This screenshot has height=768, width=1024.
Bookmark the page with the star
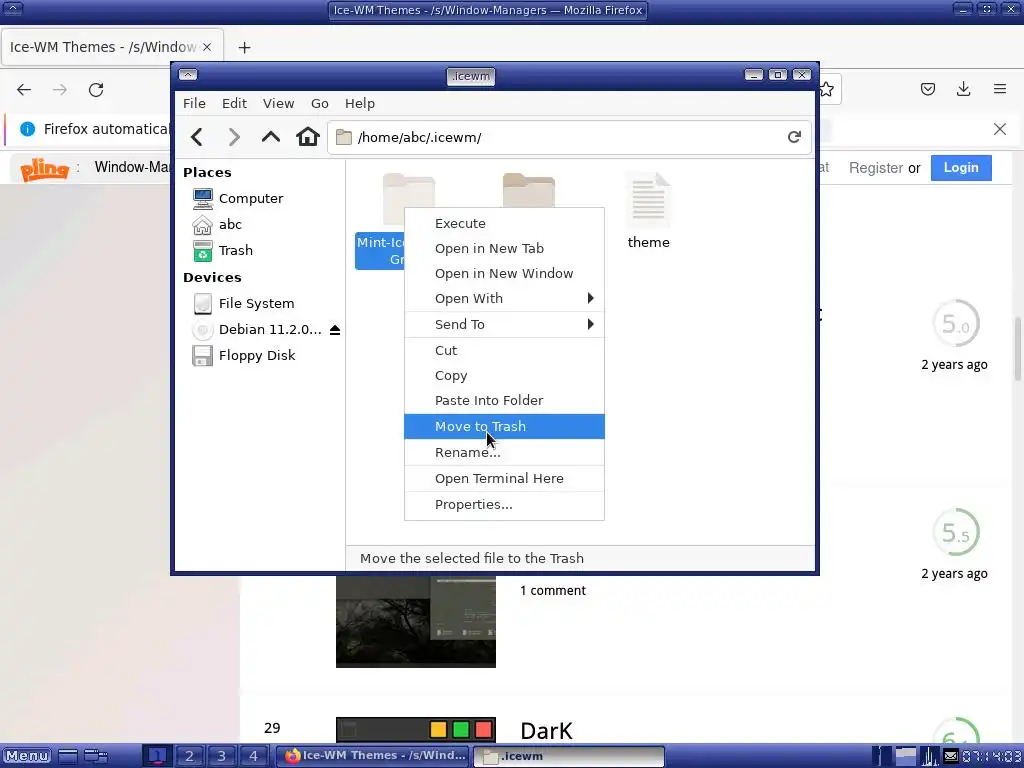[x=827, y=89]
